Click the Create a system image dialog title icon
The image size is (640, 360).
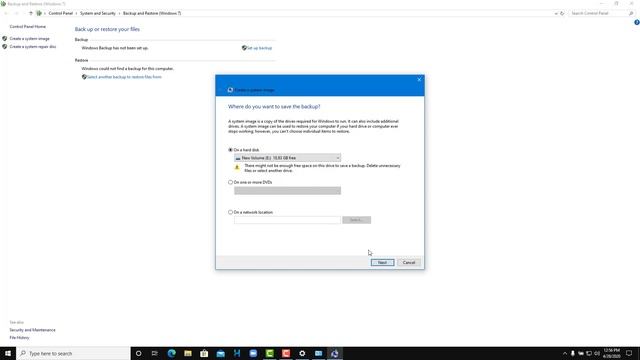pyautogui.click(x=230, y=90)
